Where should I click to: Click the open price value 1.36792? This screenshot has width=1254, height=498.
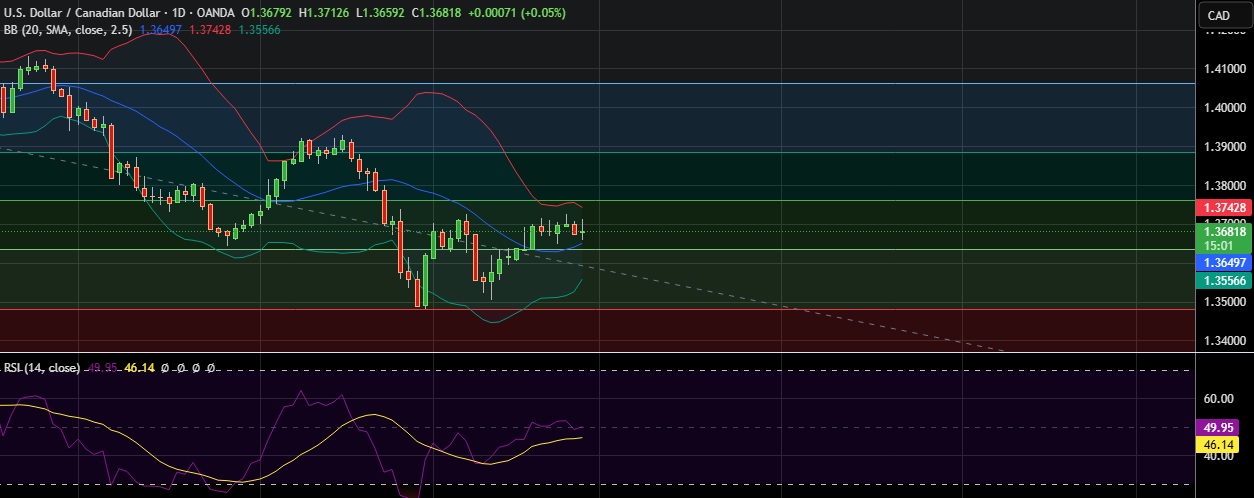[272, 12]
